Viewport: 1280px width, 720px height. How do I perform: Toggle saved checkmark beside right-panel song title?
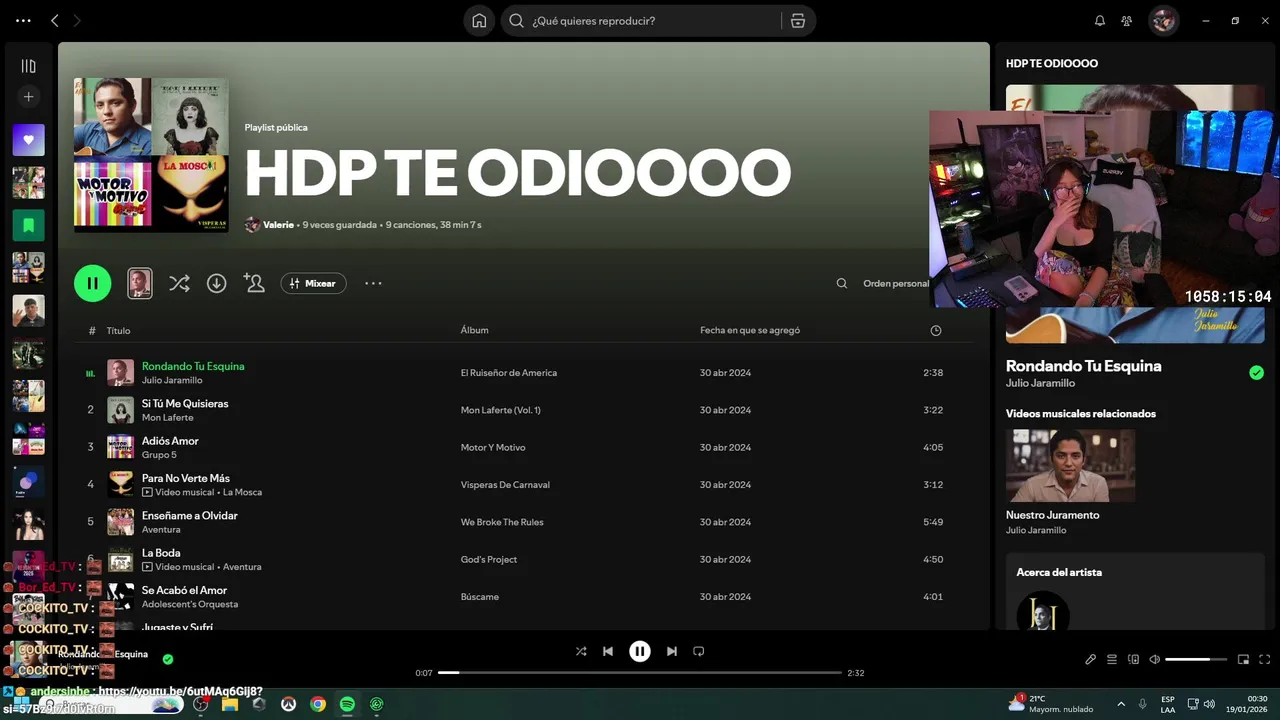[x=1256, y=373]
